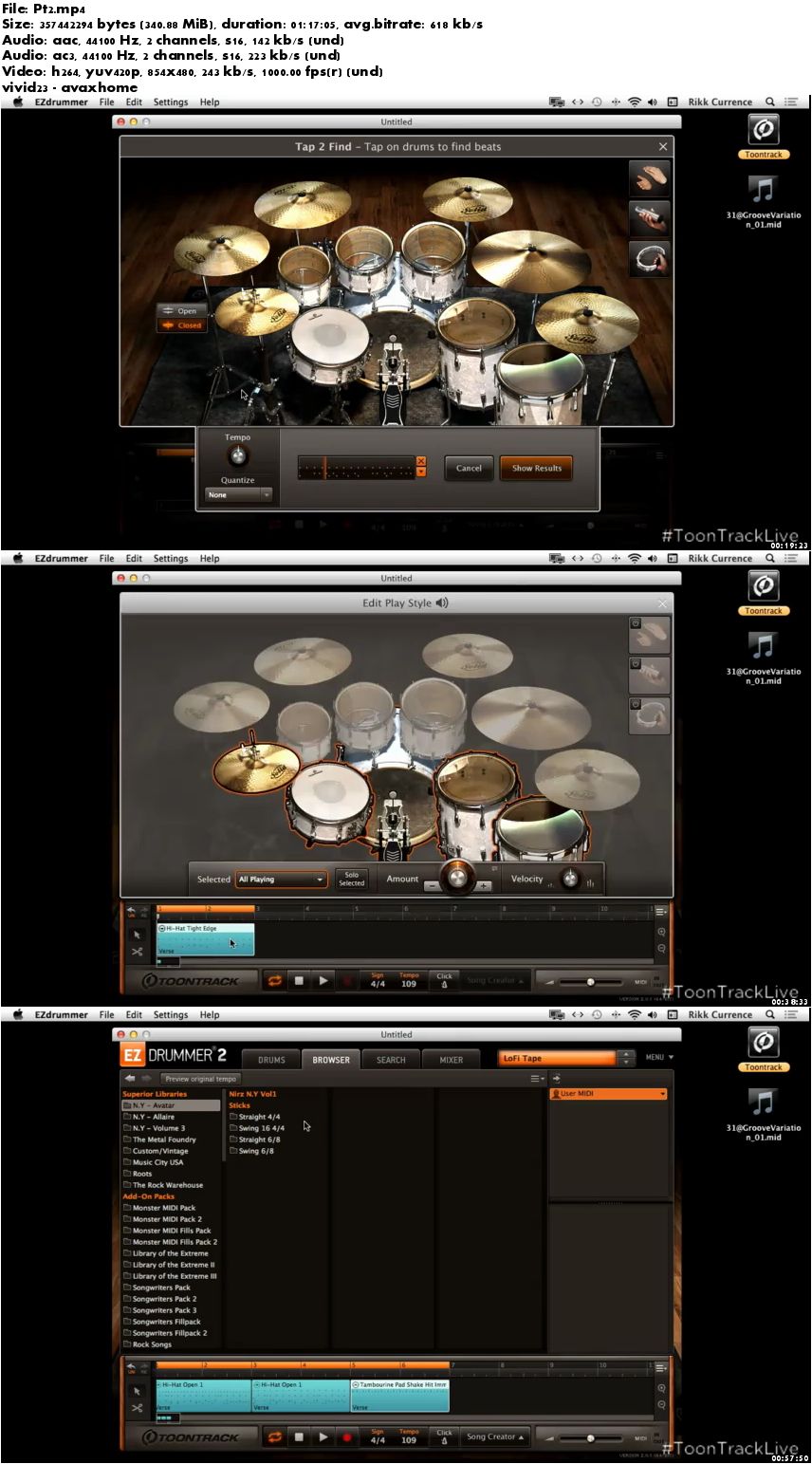The width and height of the screenshot is (812, 1464).
Task: Select Closed hi-hat option in Tap 2 Find
Action: [x=180, y=325]
